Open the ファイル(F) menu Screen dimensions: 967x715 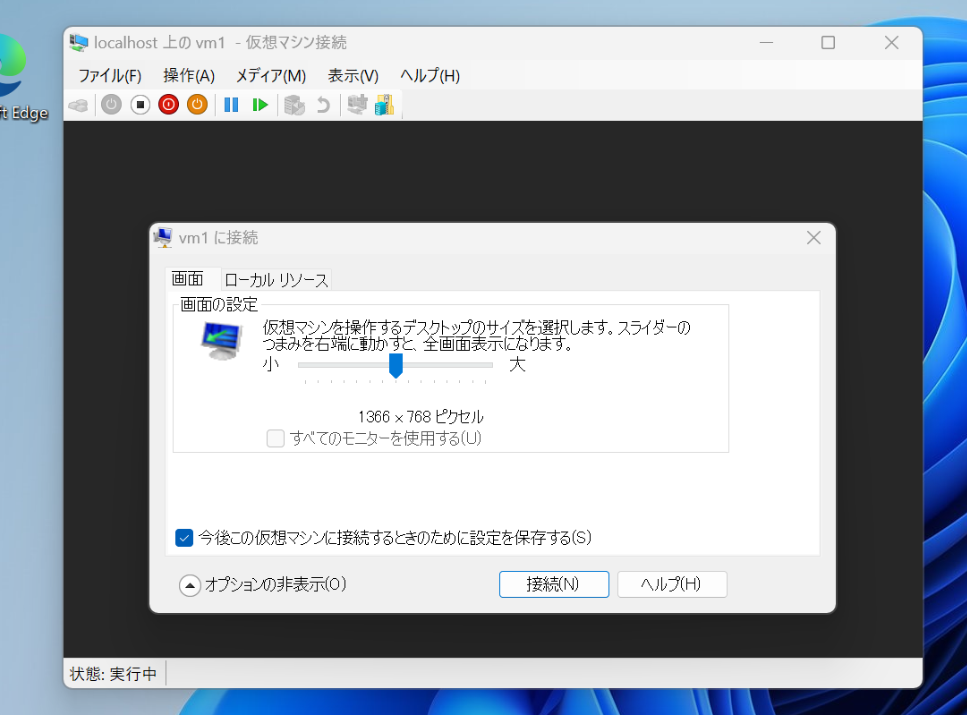coord(110,76)
